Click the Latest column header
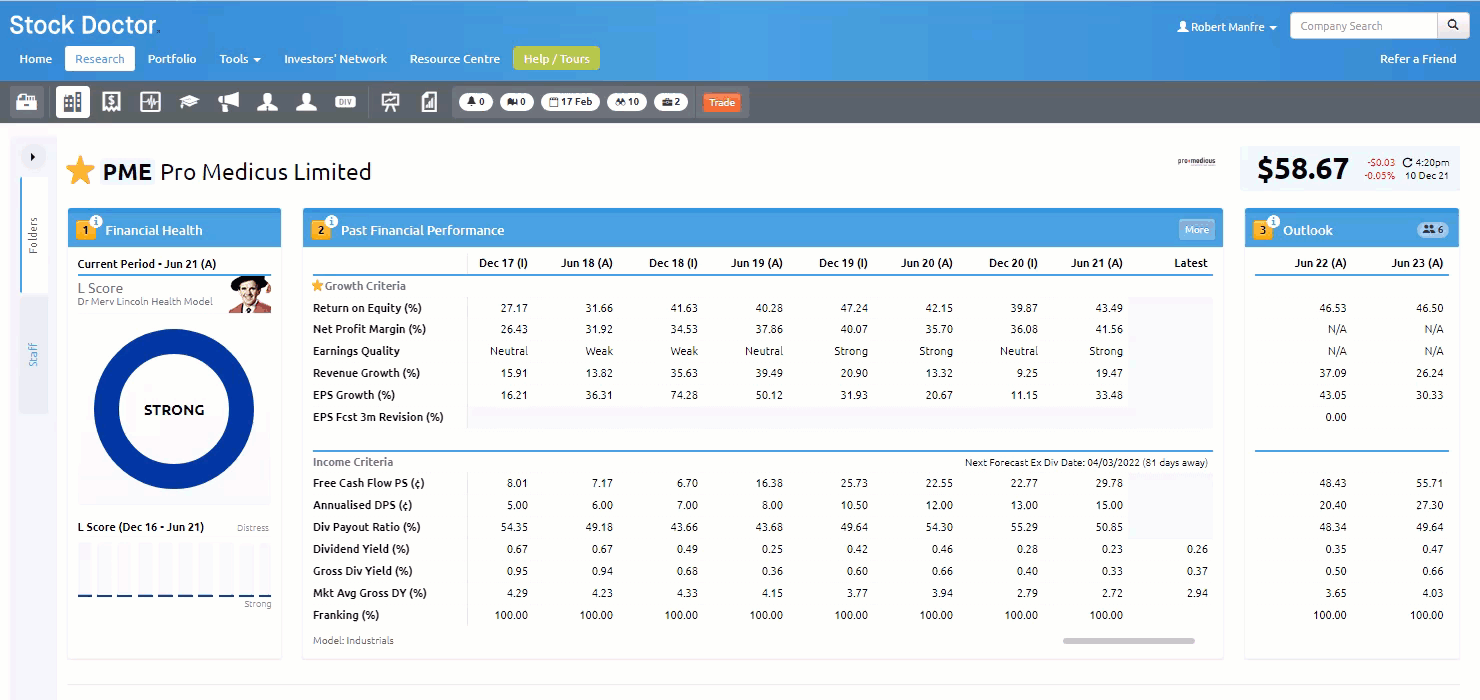 (1191, 263)
